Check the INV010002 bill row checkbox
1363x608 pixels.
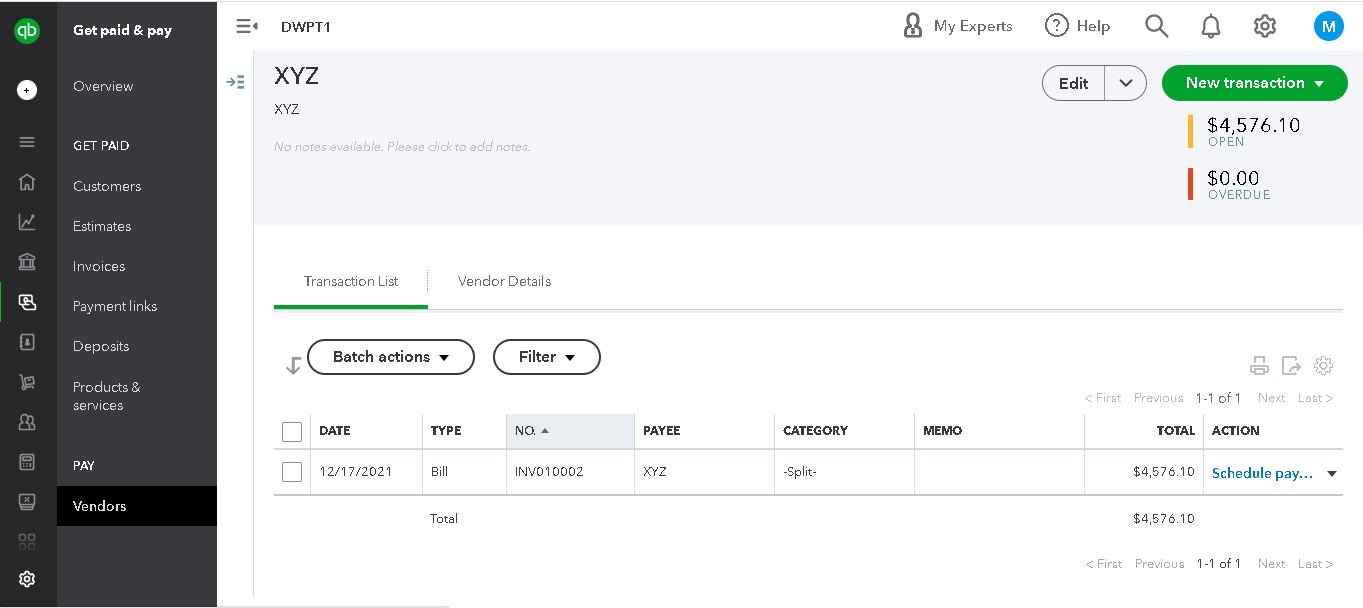click(x=292, y=472)
